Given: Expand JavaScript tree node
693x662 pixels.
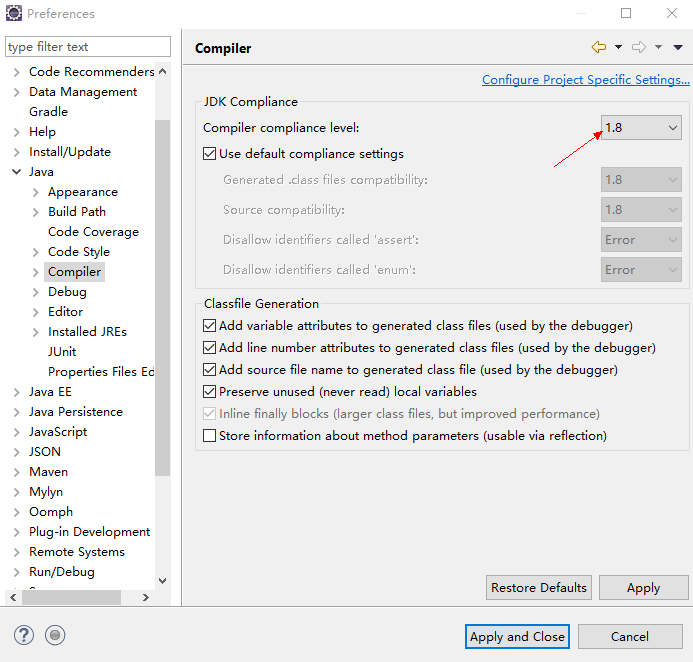Looking at the screenshot, I should [x=16, y=432].
